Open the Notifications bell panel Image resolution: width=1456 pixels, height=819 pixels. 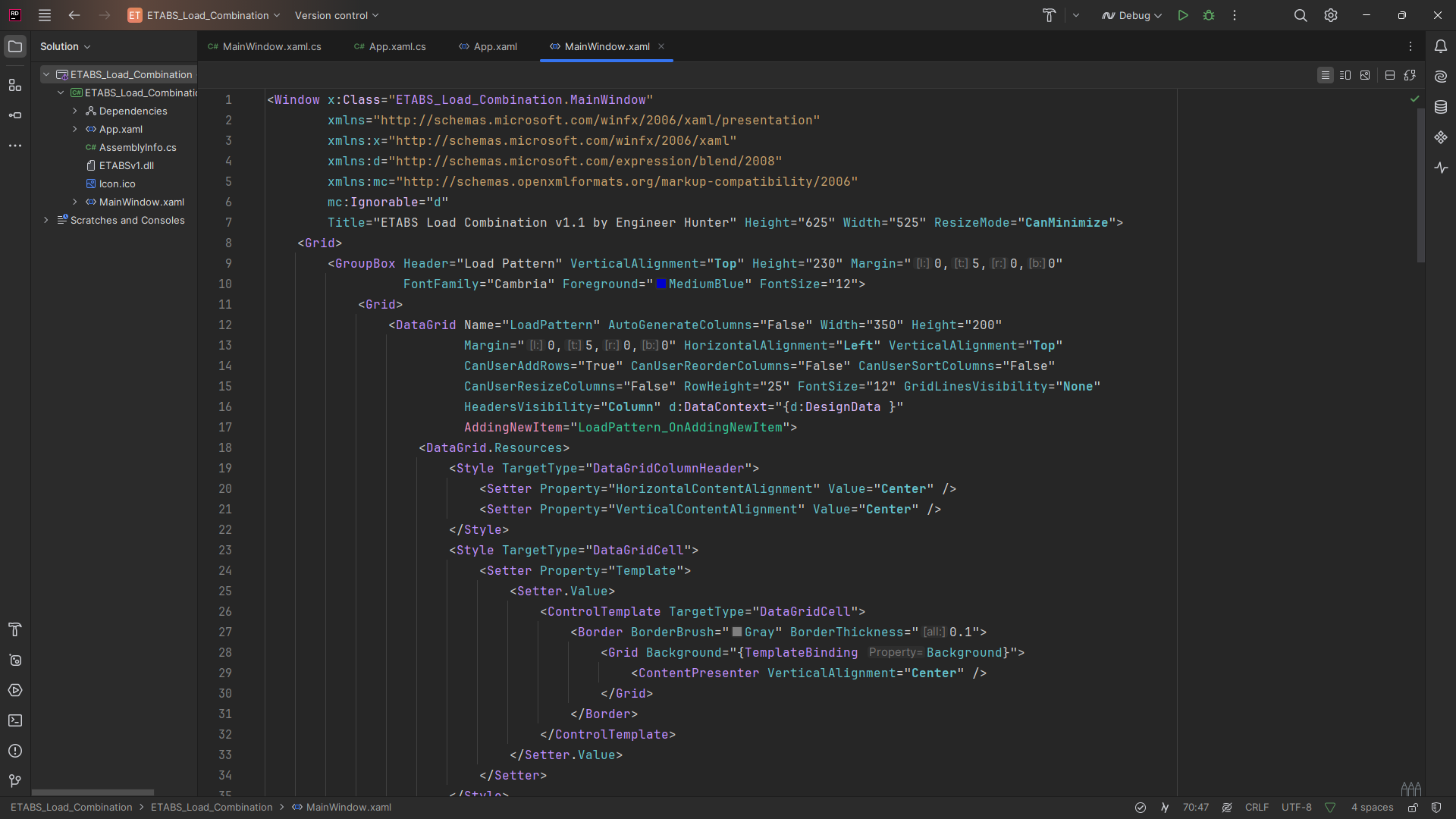[1440, 46]
